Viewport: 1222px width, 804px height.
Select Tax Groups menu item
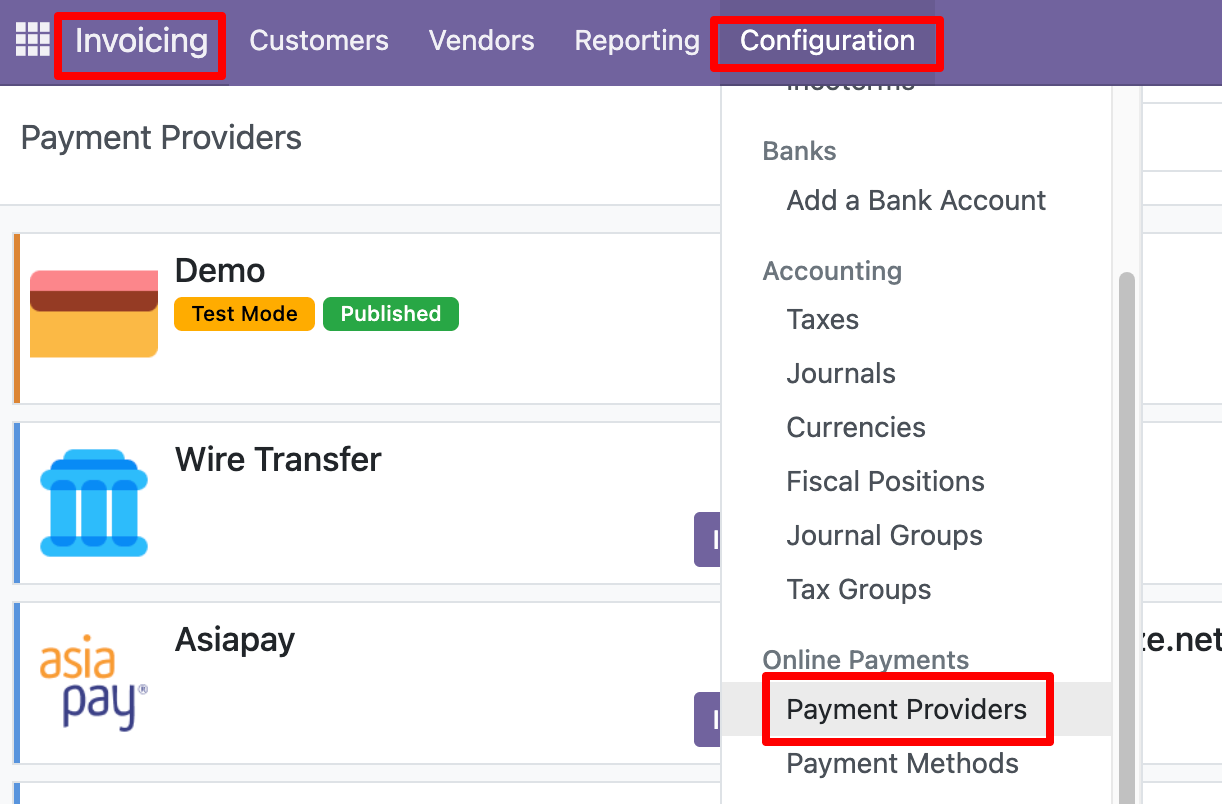point(859,590)
